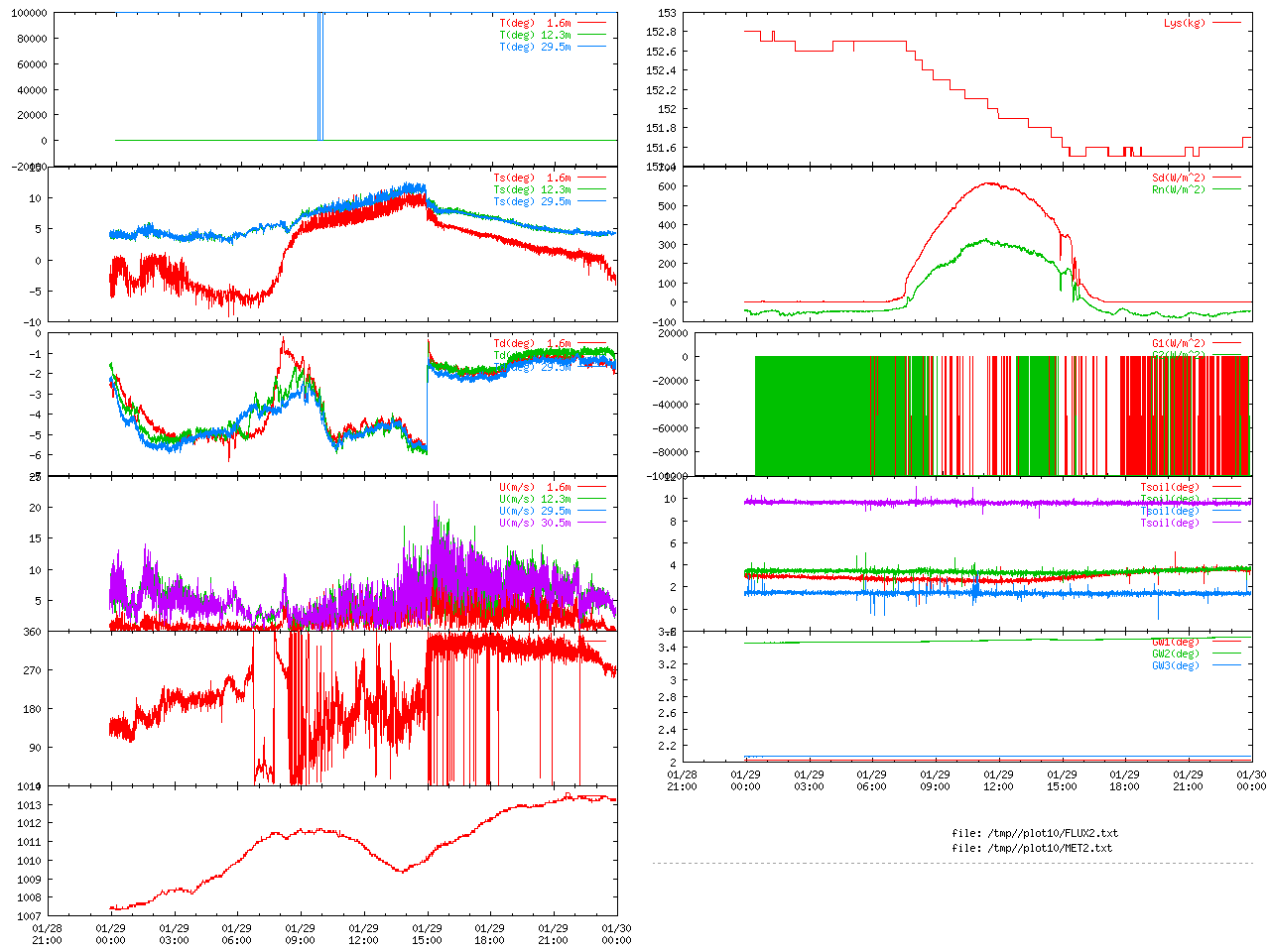Pick the 'U(m/s) 1.6m' legend text
1270x952 pixels.
tap(535, 487)
